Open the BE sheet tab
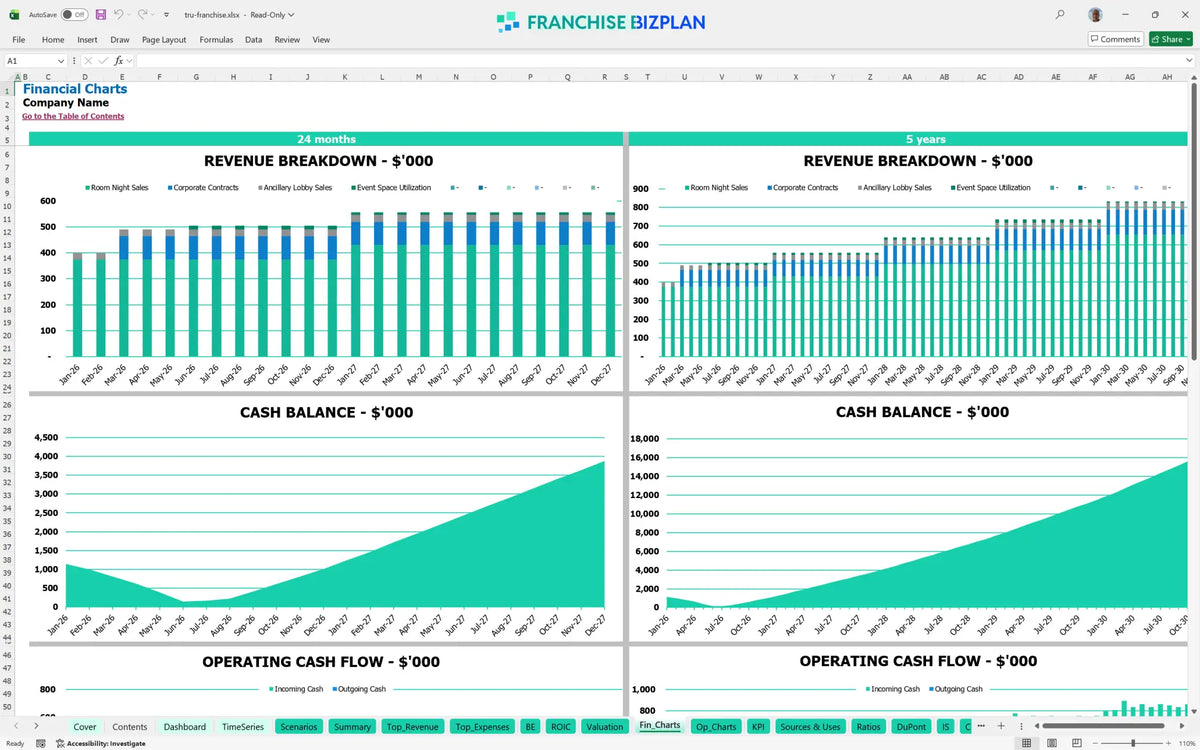 coord(530,727)
